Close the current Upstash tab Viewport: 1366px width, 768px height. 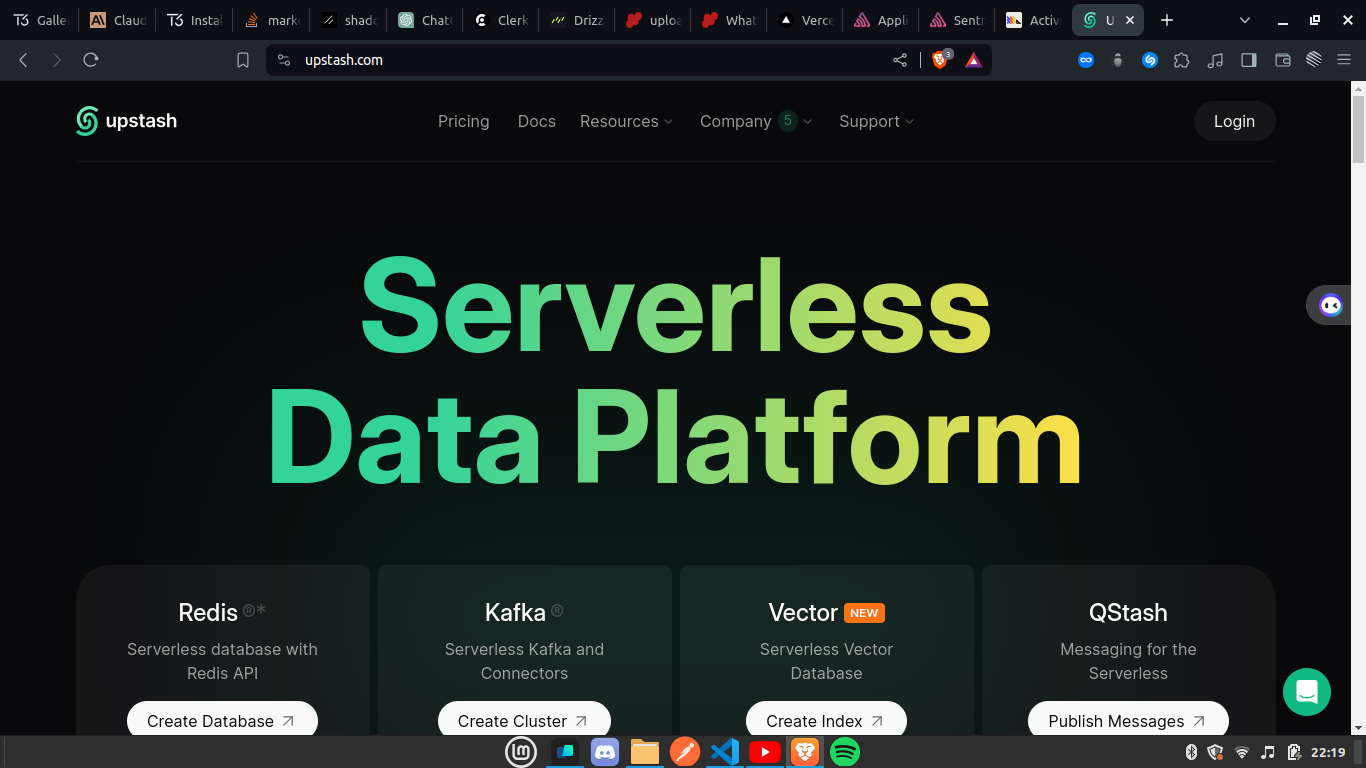coord(1130,20)
